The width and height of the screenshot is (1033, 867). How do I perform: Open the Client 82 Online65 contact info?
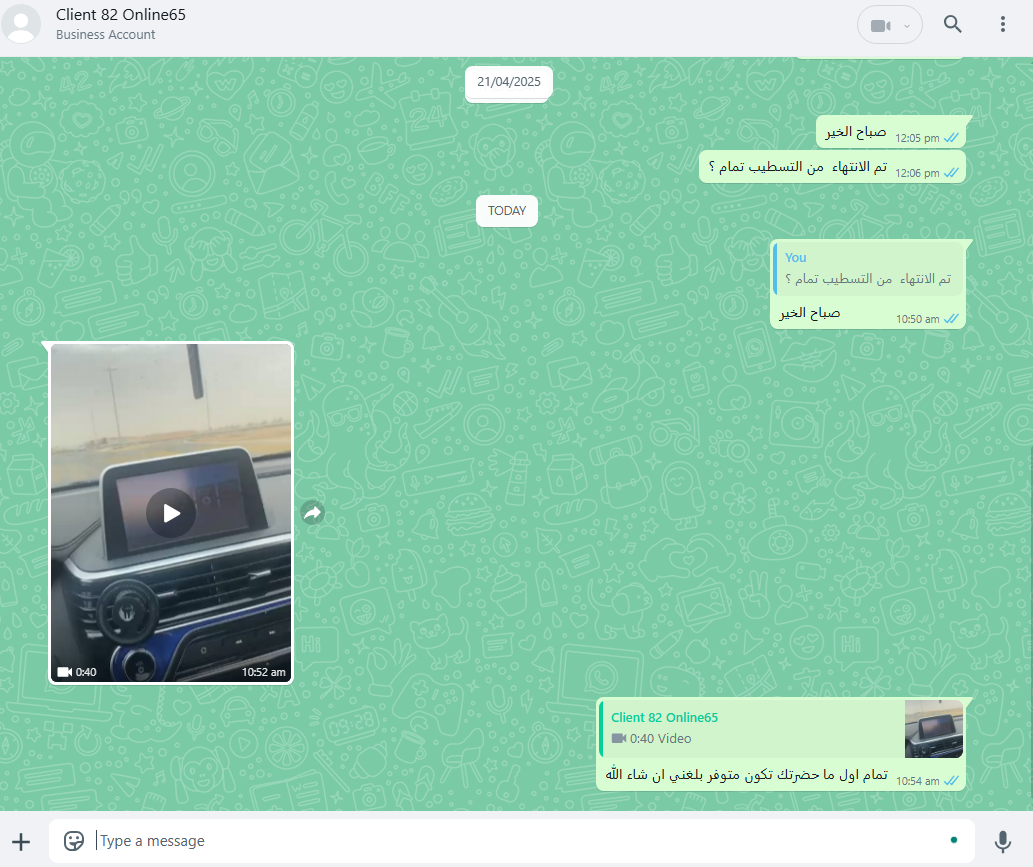(121, 14)
